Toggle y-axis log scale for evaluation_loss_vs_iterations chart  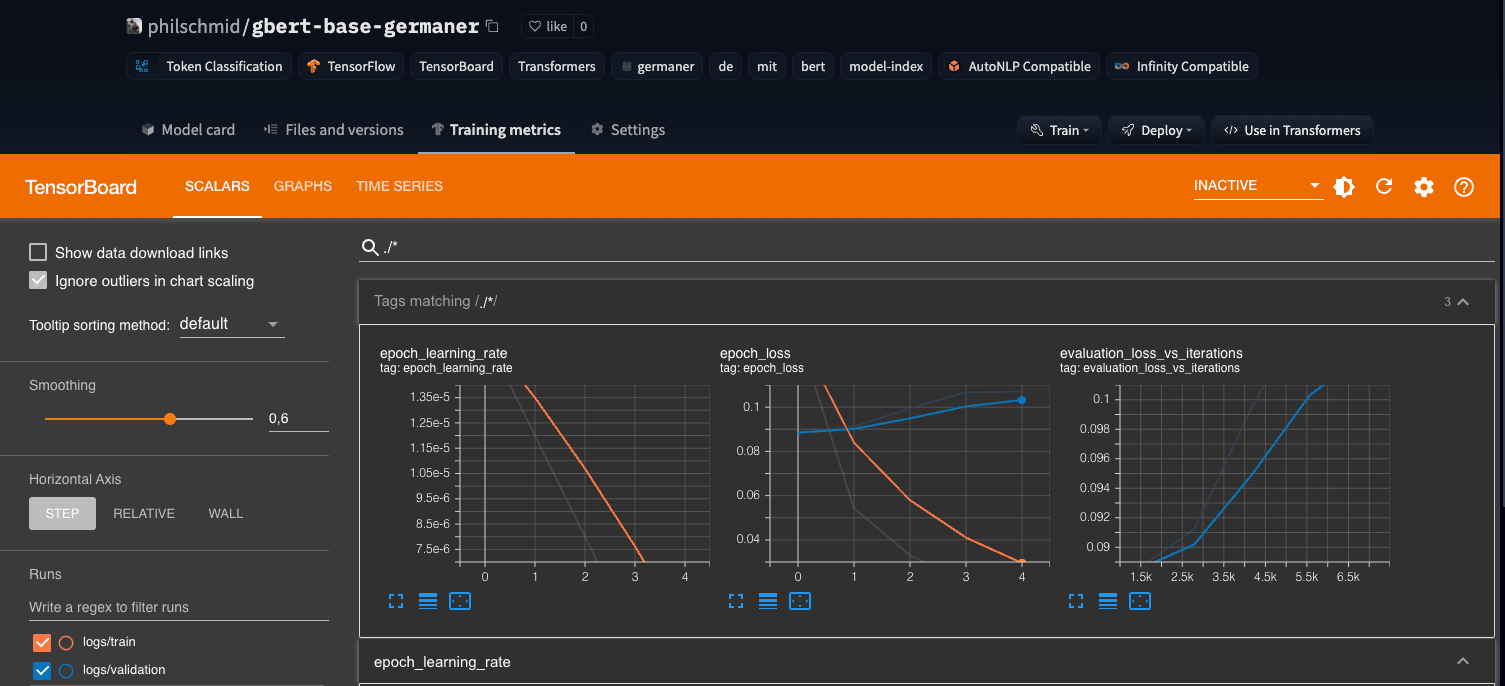coord(1108,601)
